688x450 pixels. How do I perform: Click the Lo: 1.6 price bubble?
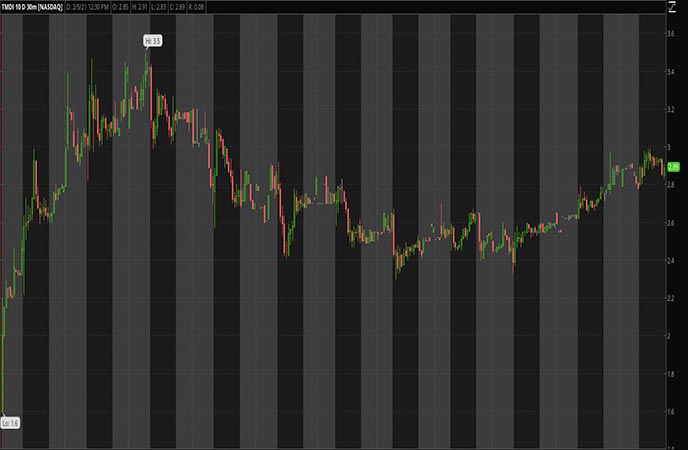10,423
